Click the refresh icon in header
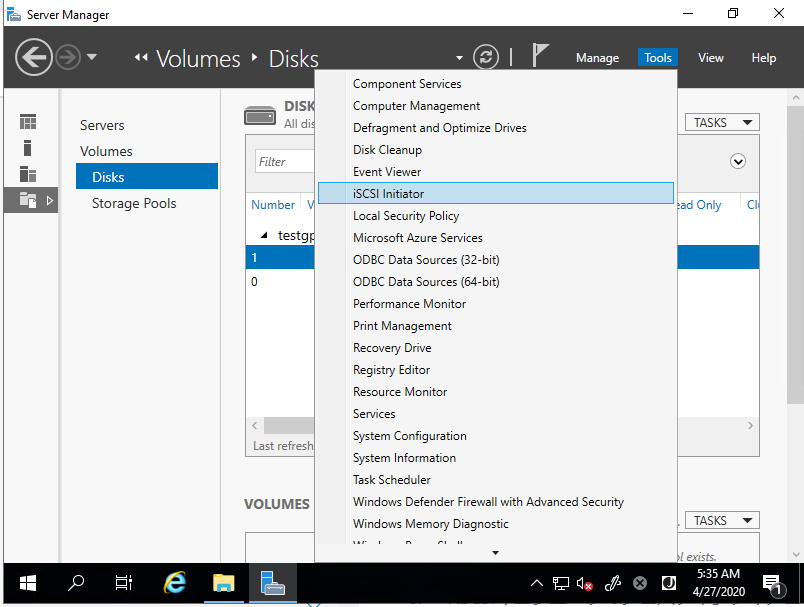Screen dimensions: 804x607 (486, 57)
